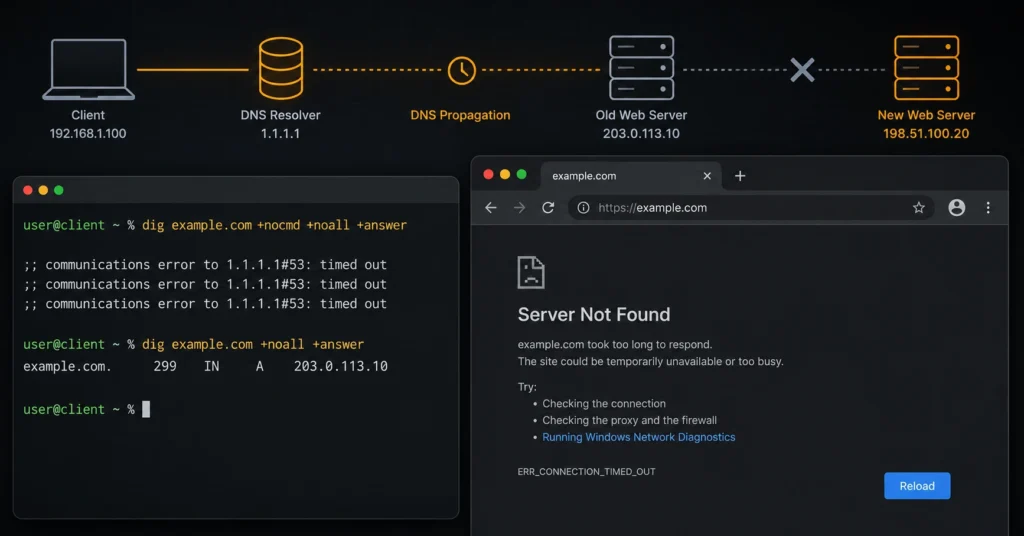Click the terminal cursor at empty prompt
Screen dimensions: 1024x536
coord(146,409)
